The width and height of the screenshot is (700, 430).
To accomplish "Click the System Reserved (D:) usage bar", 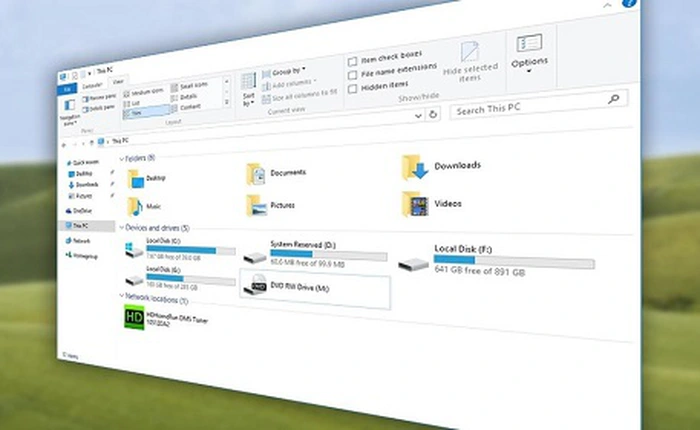I will [x=329, y=255].
